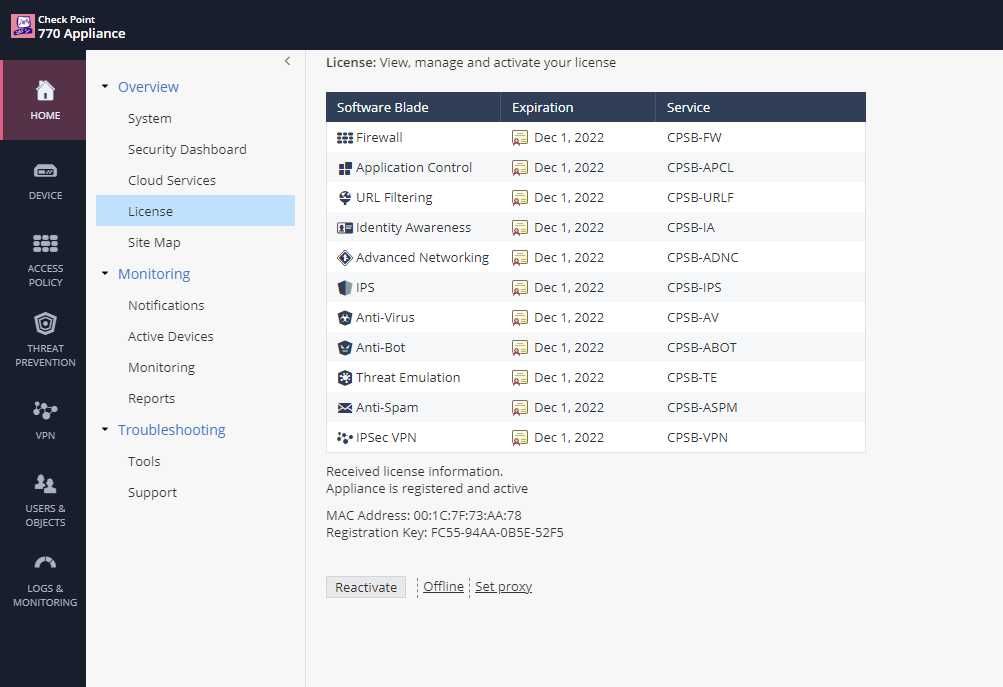Click the CPSB-APCL service cell
This screenshot has height=687, width=1003.
[x=700, y=168]
